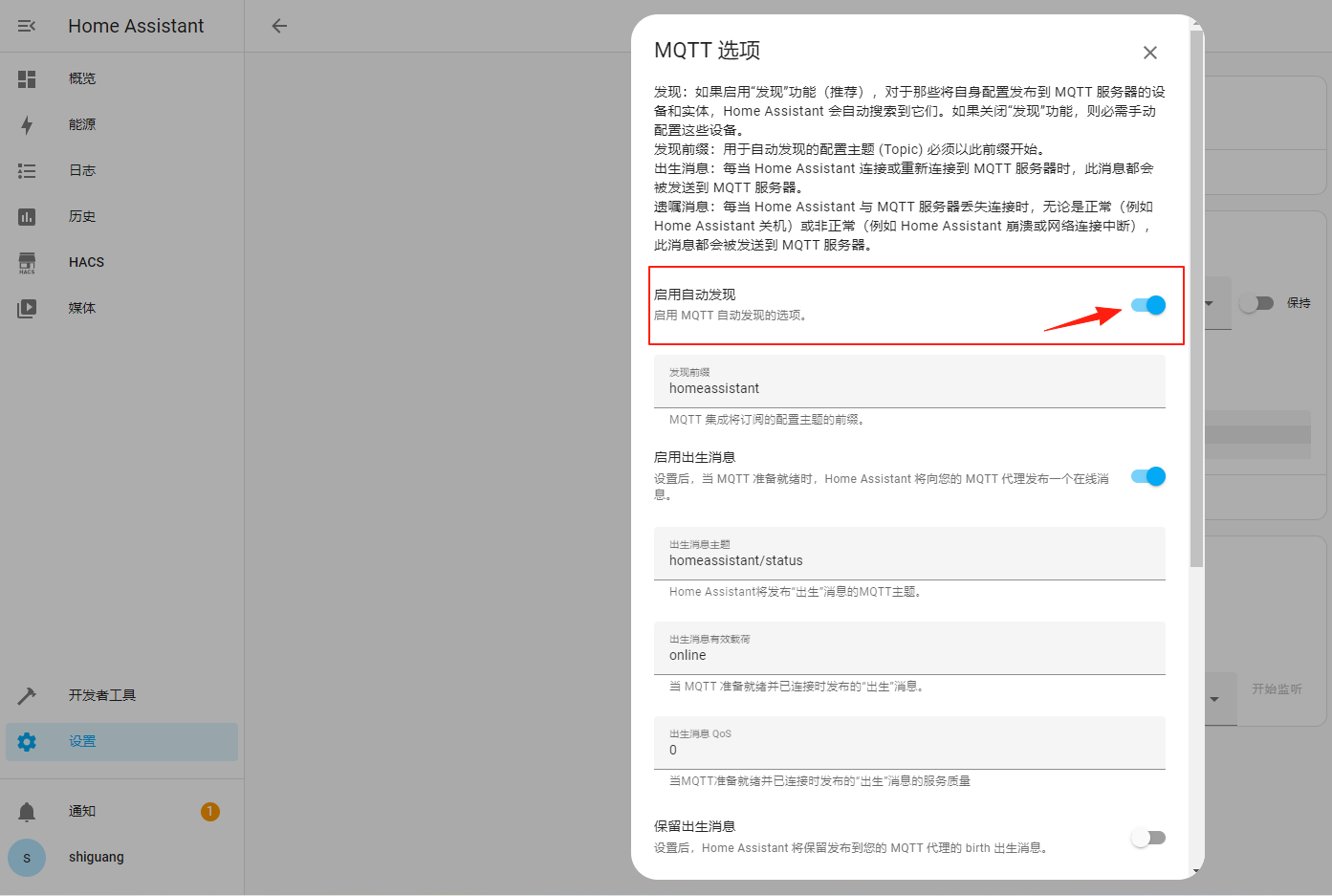Open dropdown arrow next to 保持 switch
The height and width of the screenshot is (896, 1332).
tap(1210, 303)
